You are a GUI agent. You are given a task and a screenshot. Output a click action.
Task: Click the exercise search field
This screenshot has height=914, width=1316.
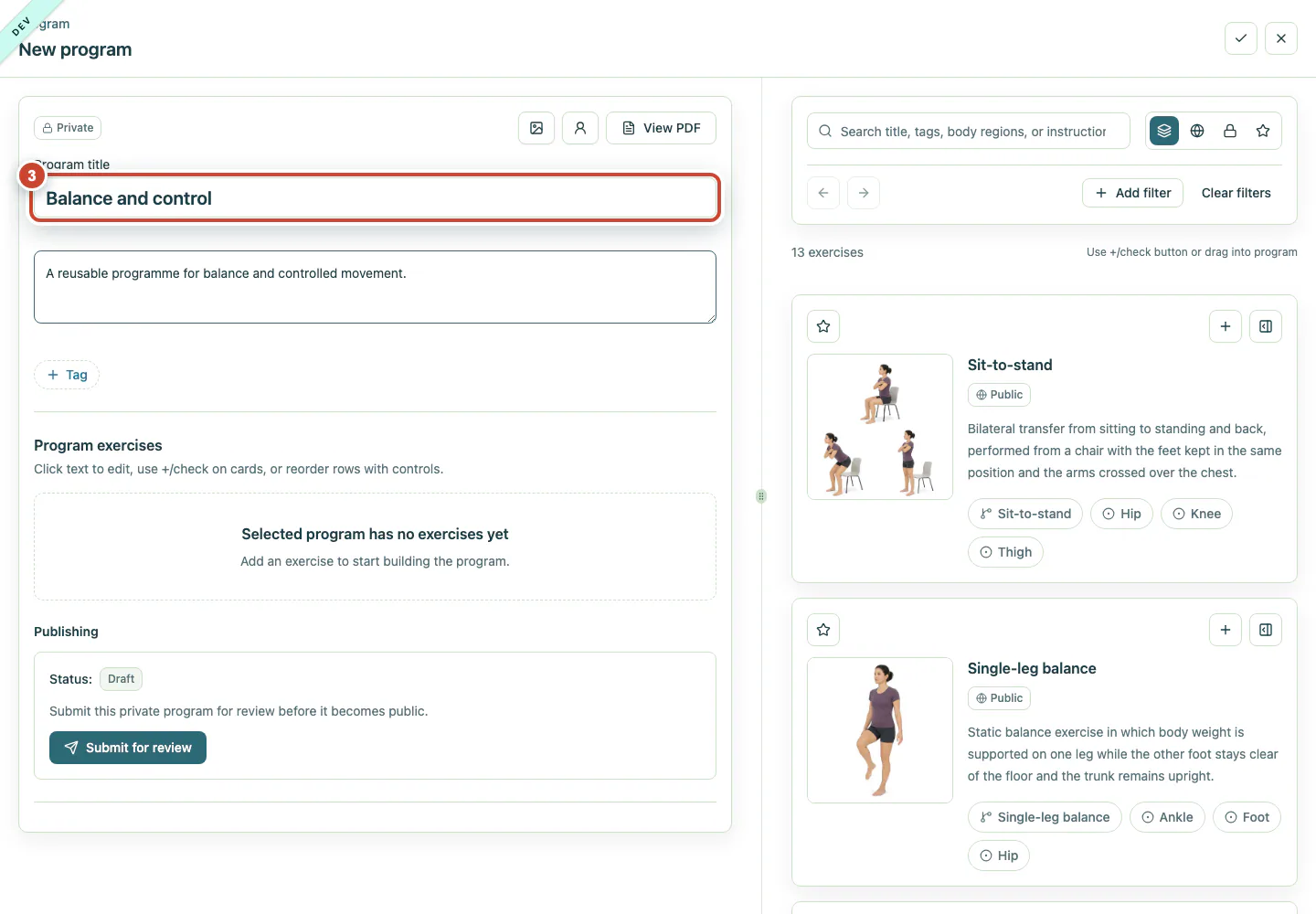(x=969, y=131)
